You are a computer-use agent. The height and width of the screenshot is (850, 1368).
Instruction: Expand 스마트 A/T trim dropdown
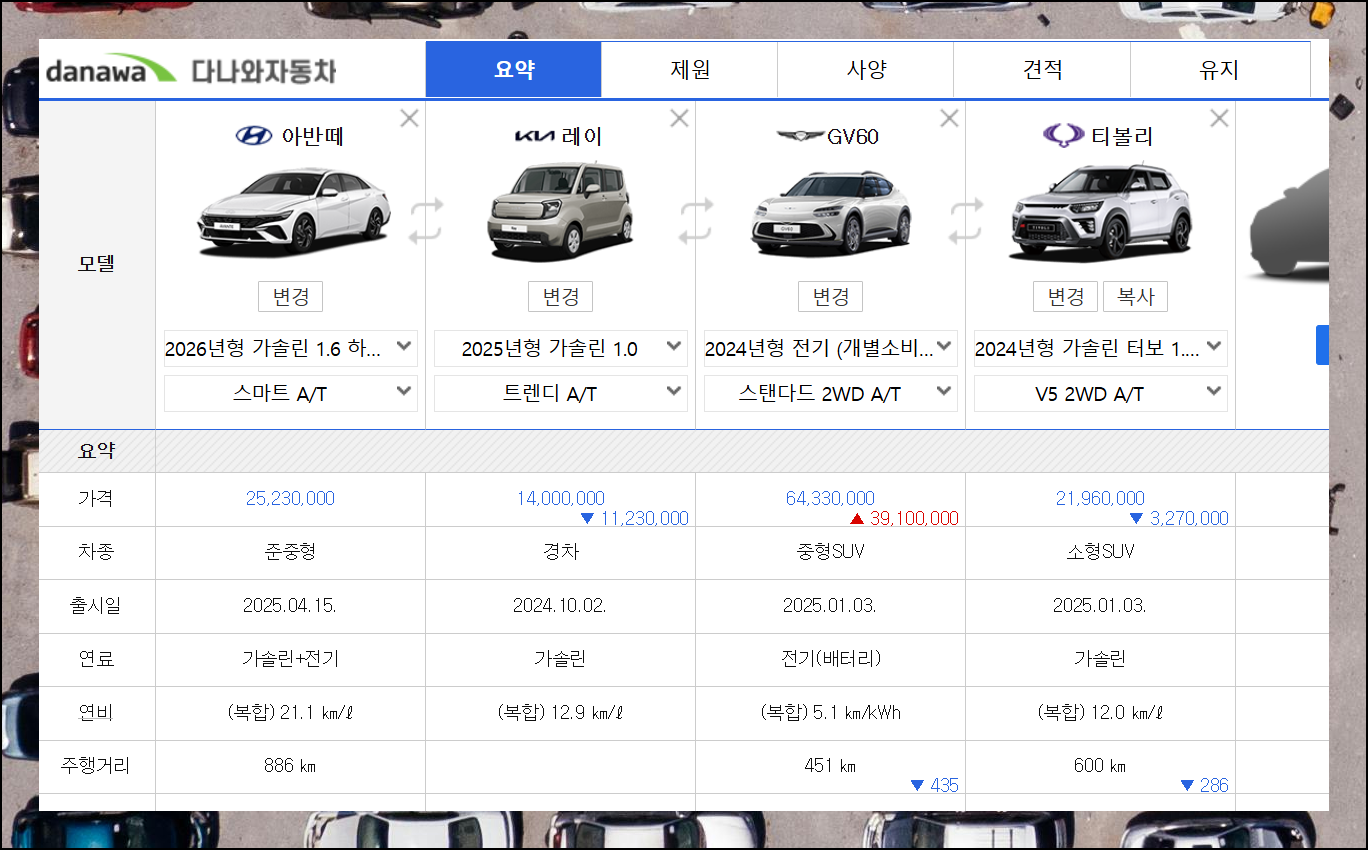291,394
